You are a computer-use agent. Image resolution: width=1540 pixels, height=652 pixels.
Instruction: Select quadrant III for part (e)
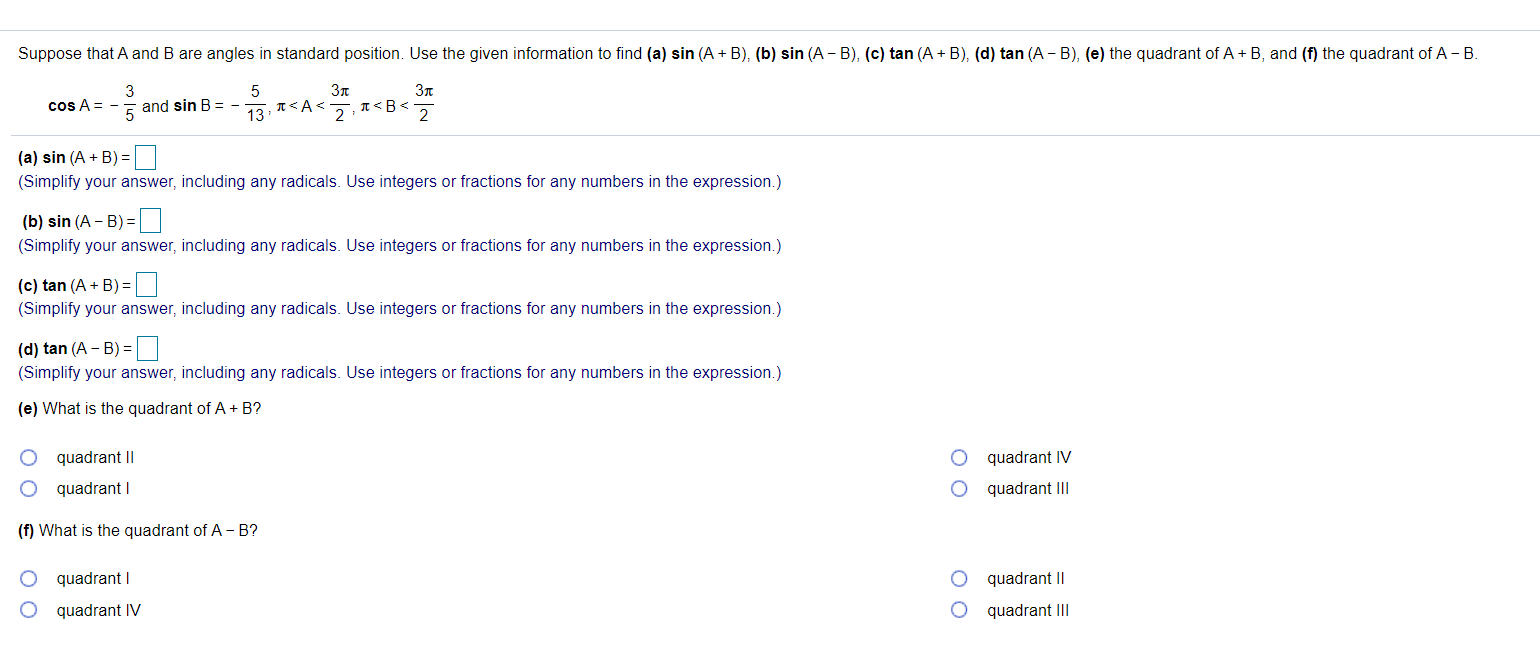(x=959, y=488)
